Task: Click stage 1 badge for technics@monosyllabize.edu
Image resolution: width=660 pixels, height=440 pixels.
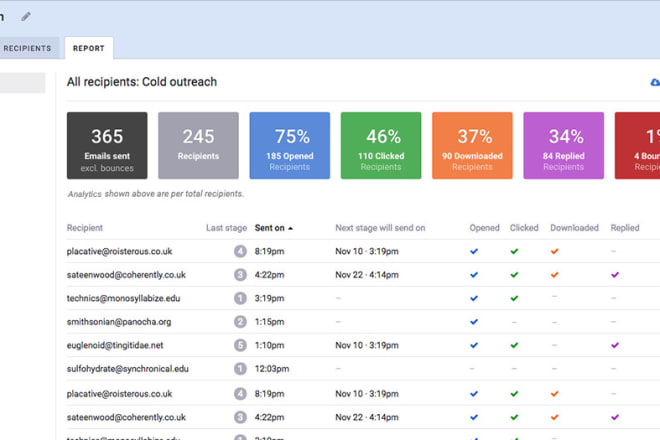Action: [x=240, y=298]
